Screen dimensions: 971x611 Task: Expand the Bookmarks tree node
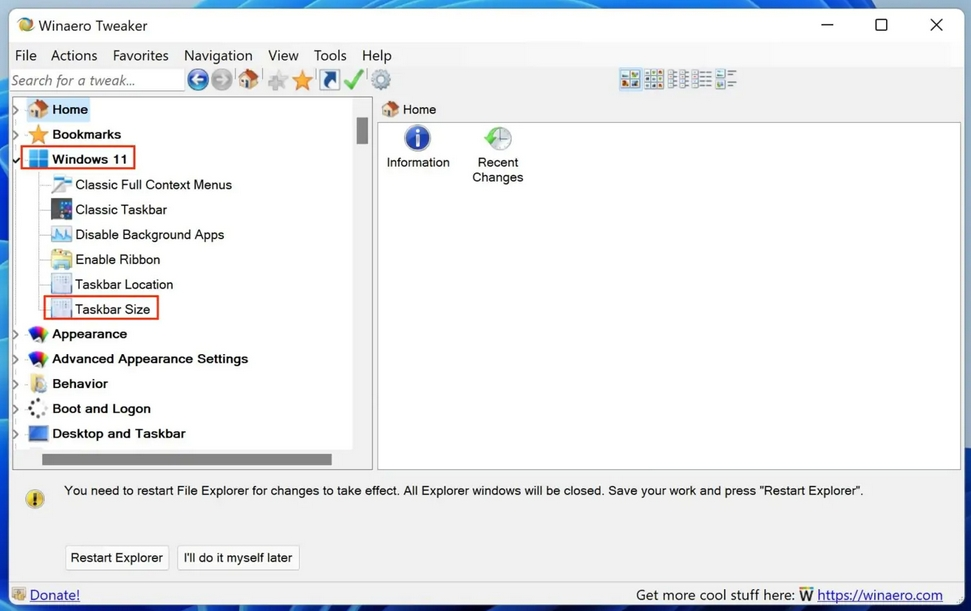[x=16, y=134]
